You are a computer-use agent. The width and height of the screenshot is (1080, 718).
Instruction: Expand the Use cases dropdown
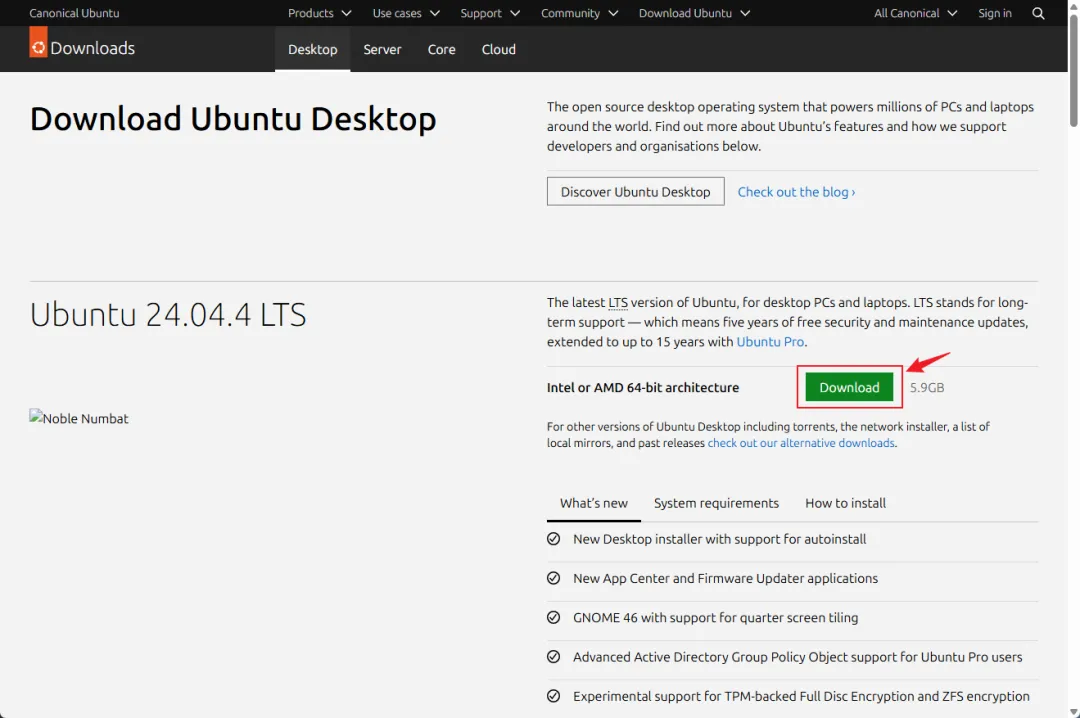406,13
